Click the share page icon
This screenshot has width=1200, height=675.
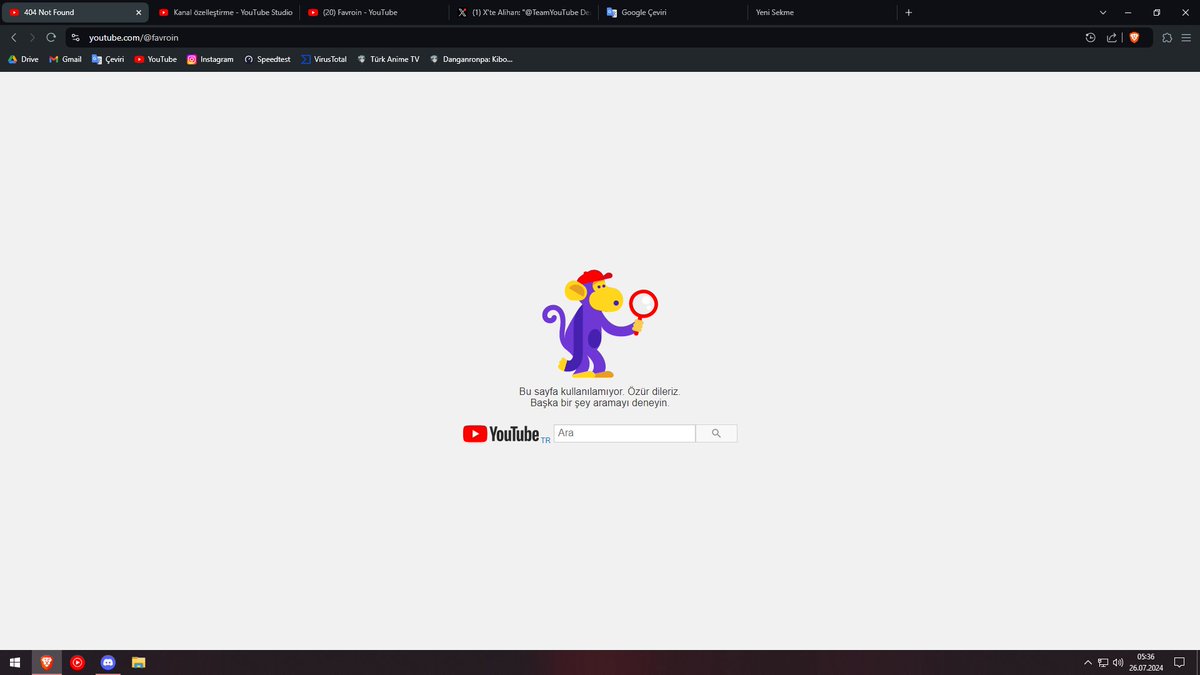point(1112,37)
